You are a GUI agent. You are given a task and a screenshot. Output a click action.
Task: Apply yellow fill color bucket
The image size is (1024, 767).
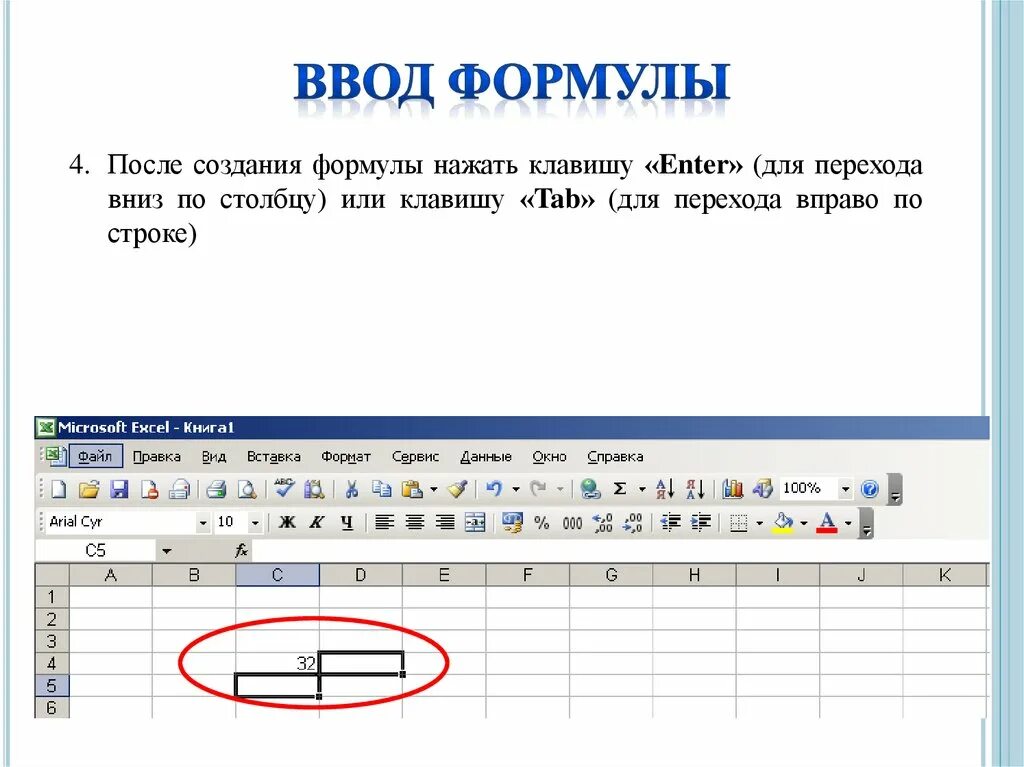point(783,523)
